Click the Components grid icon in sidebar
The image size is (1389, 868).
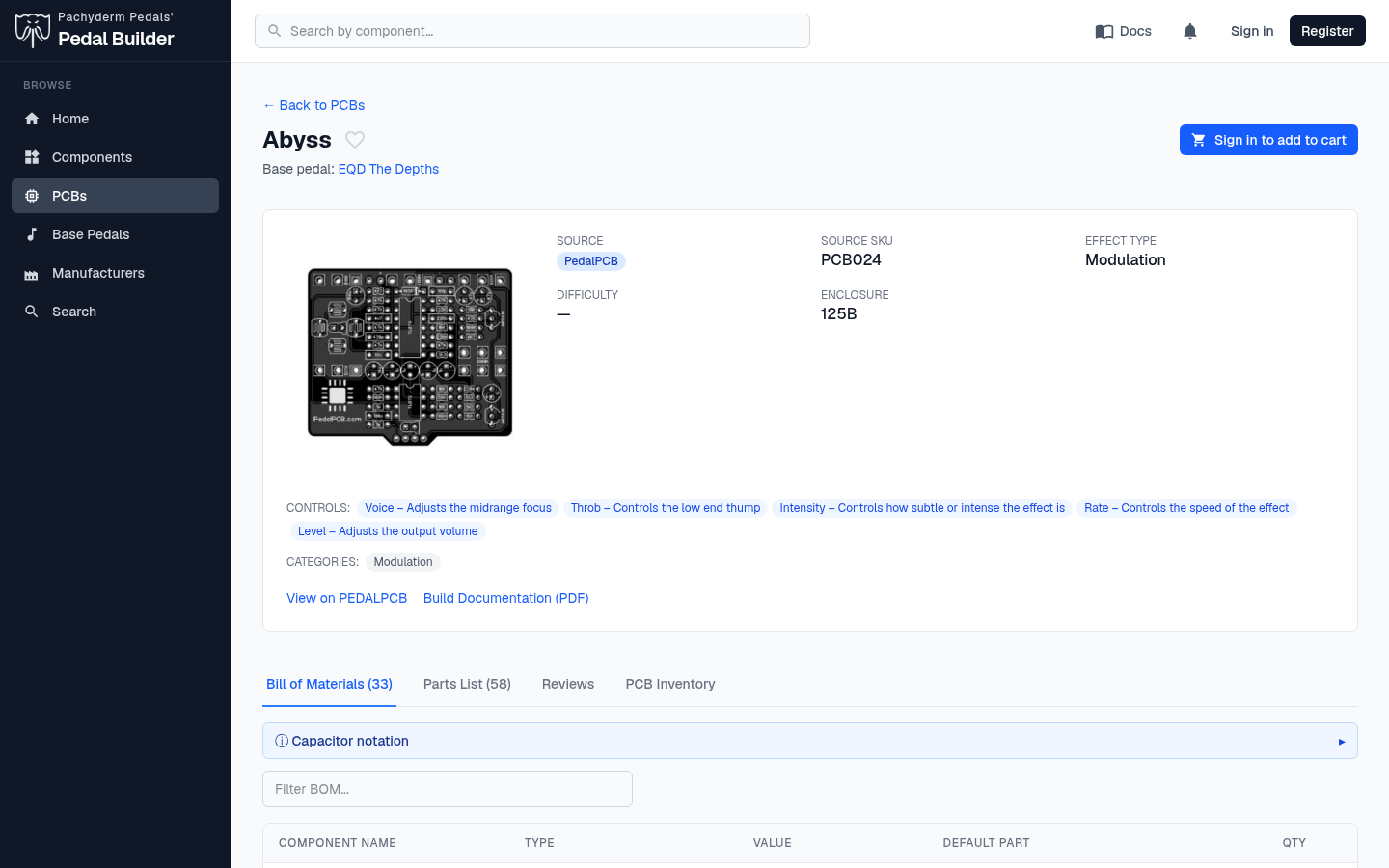32,157
